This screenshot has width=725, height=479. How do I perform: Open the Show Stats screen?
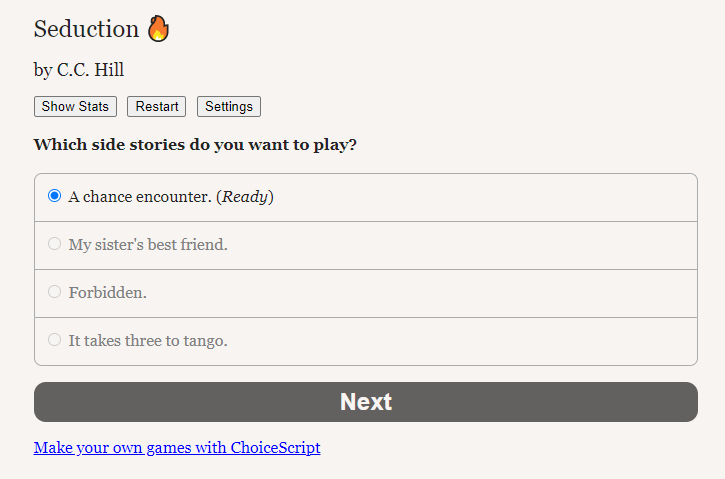pyautogui.click(x=75, y=107)
